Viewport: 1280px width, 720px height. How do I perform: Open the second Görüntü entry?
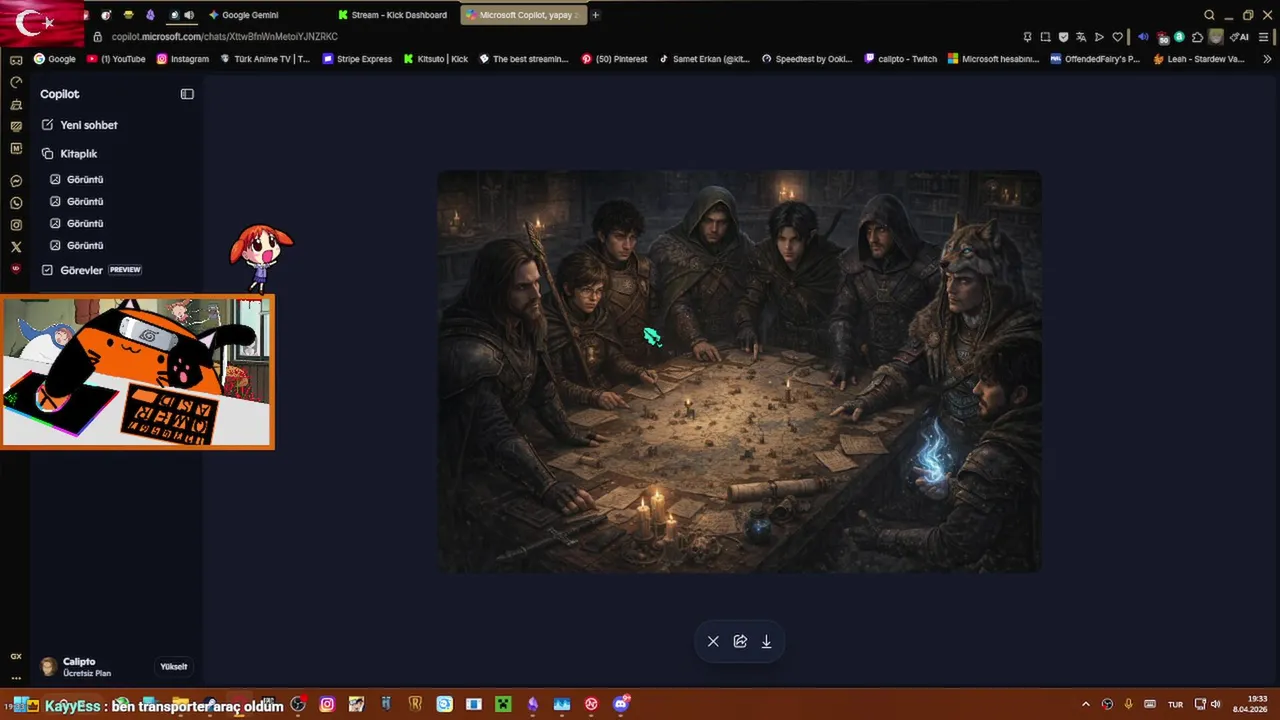point(77,202)
